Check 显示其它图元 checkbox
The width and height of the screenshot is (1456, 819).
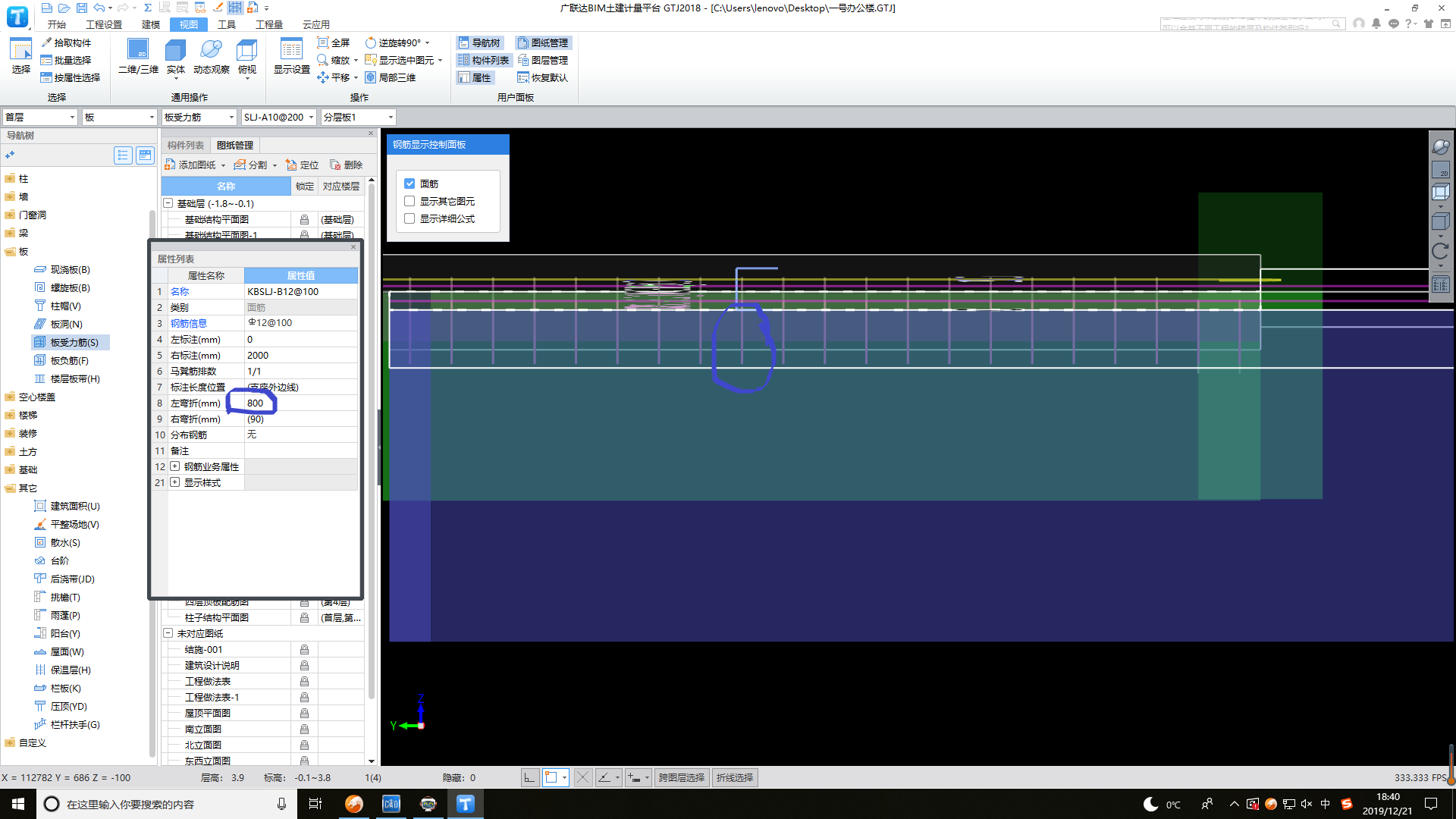coord(409,201)
